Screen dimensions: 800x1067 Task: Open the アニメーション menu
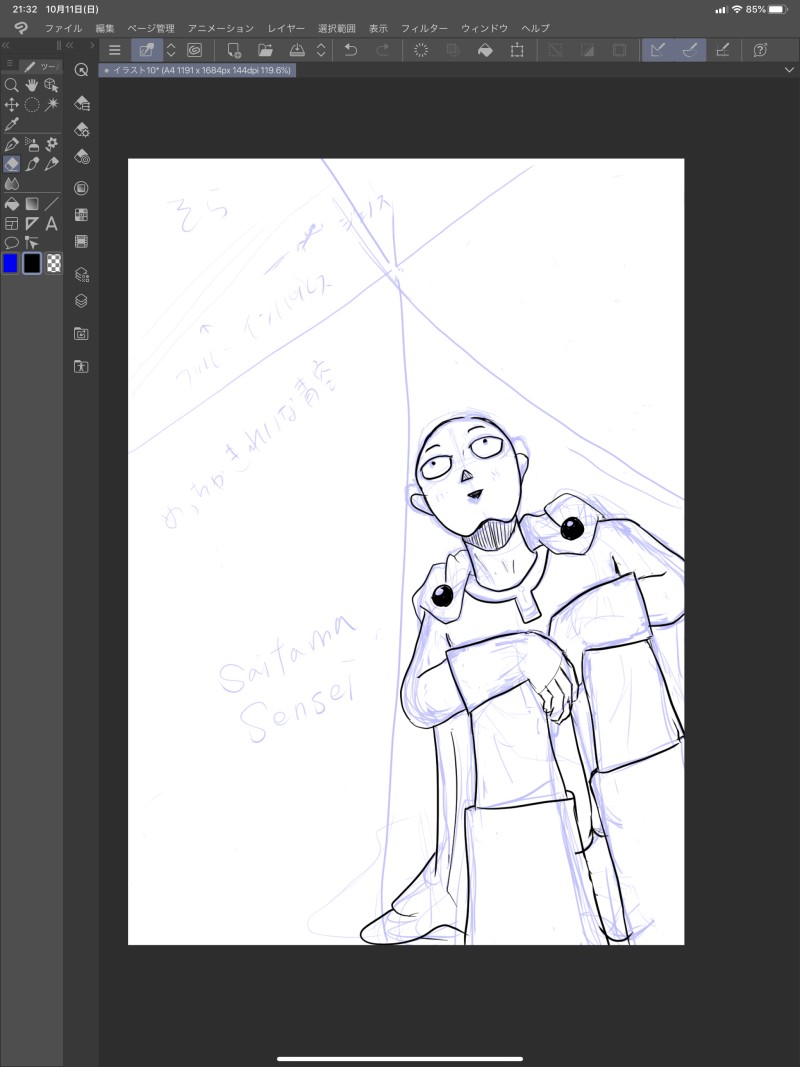[x=220, y=29]
